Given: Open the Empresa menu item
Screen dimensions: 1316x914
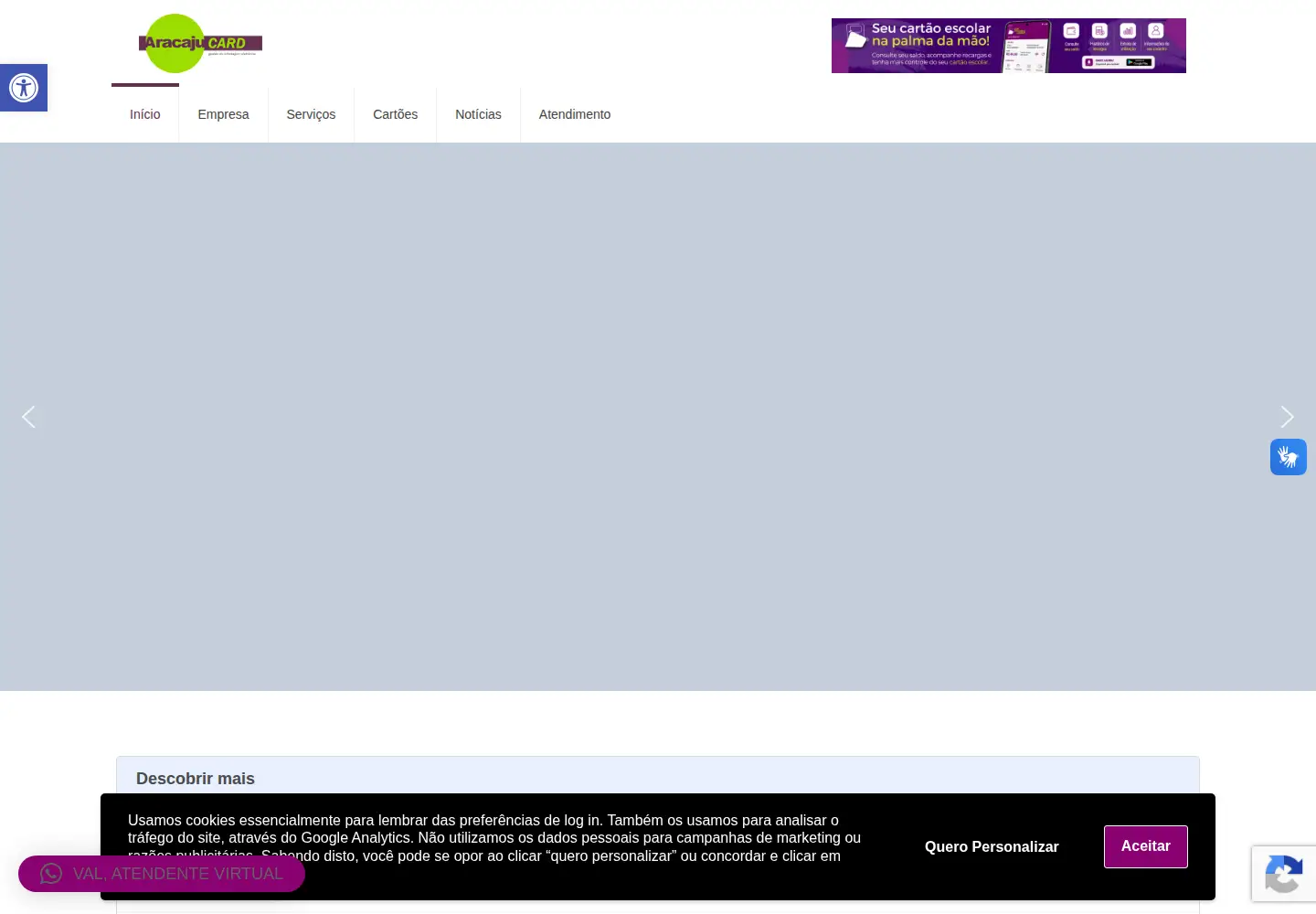Looking at the screenshot, I should (x=223, y=114).
